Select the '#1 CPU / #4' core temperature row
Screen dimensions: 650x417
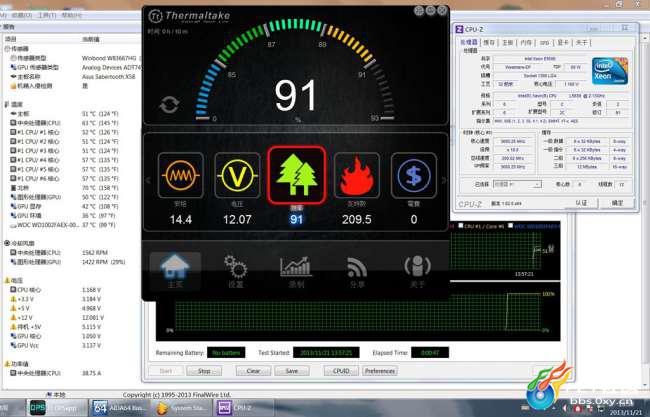click(x=70, y=160)
